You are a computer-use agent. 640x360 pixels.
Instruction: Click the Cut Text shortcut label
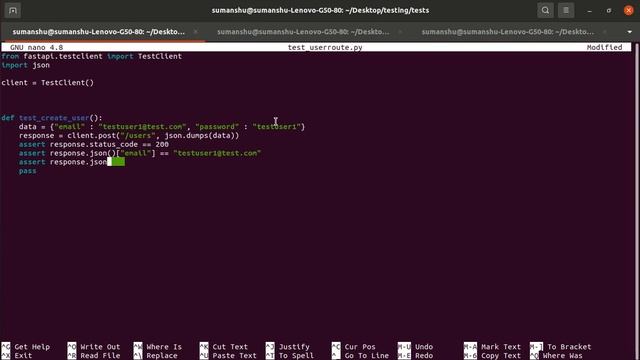click(x=230, y=347)
